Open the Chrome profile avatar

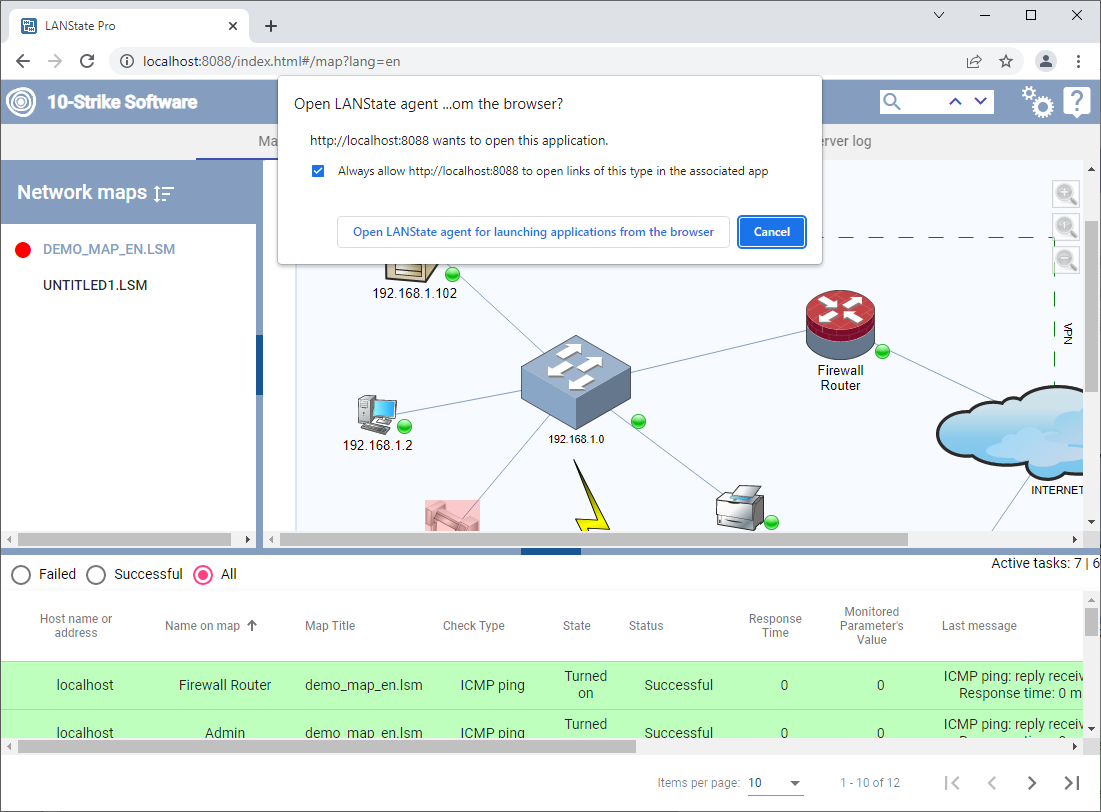click(1046, 61)
